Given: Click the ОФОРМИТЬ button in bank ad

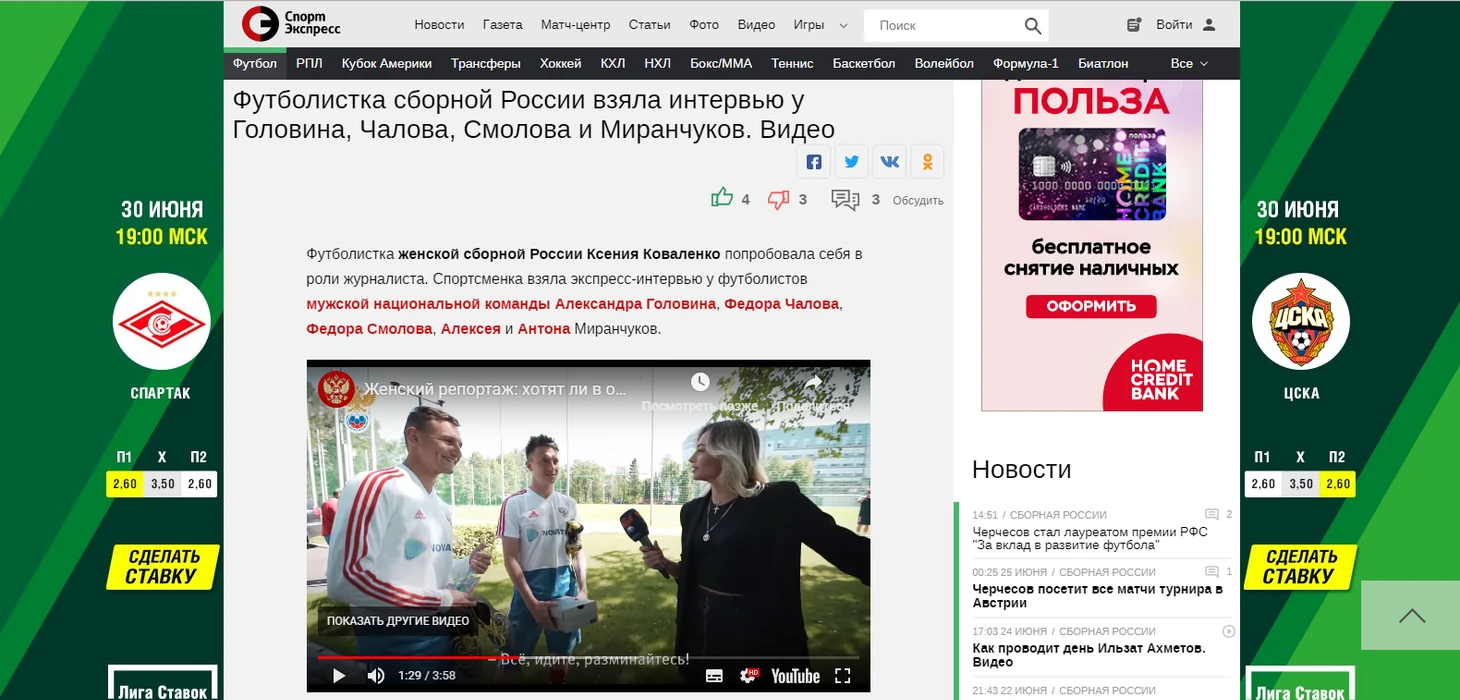Looking at the screenshot, I should coord(1091,306).
